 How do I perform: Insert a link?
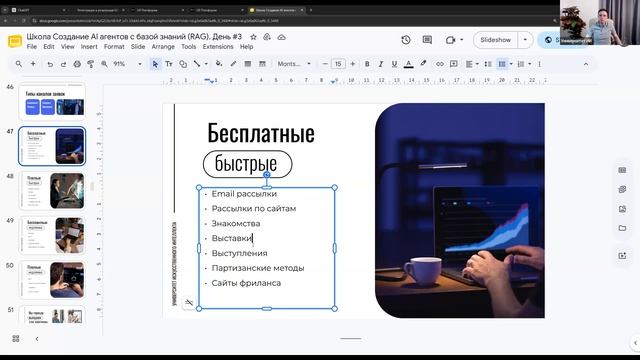click(x=440, y=64)
